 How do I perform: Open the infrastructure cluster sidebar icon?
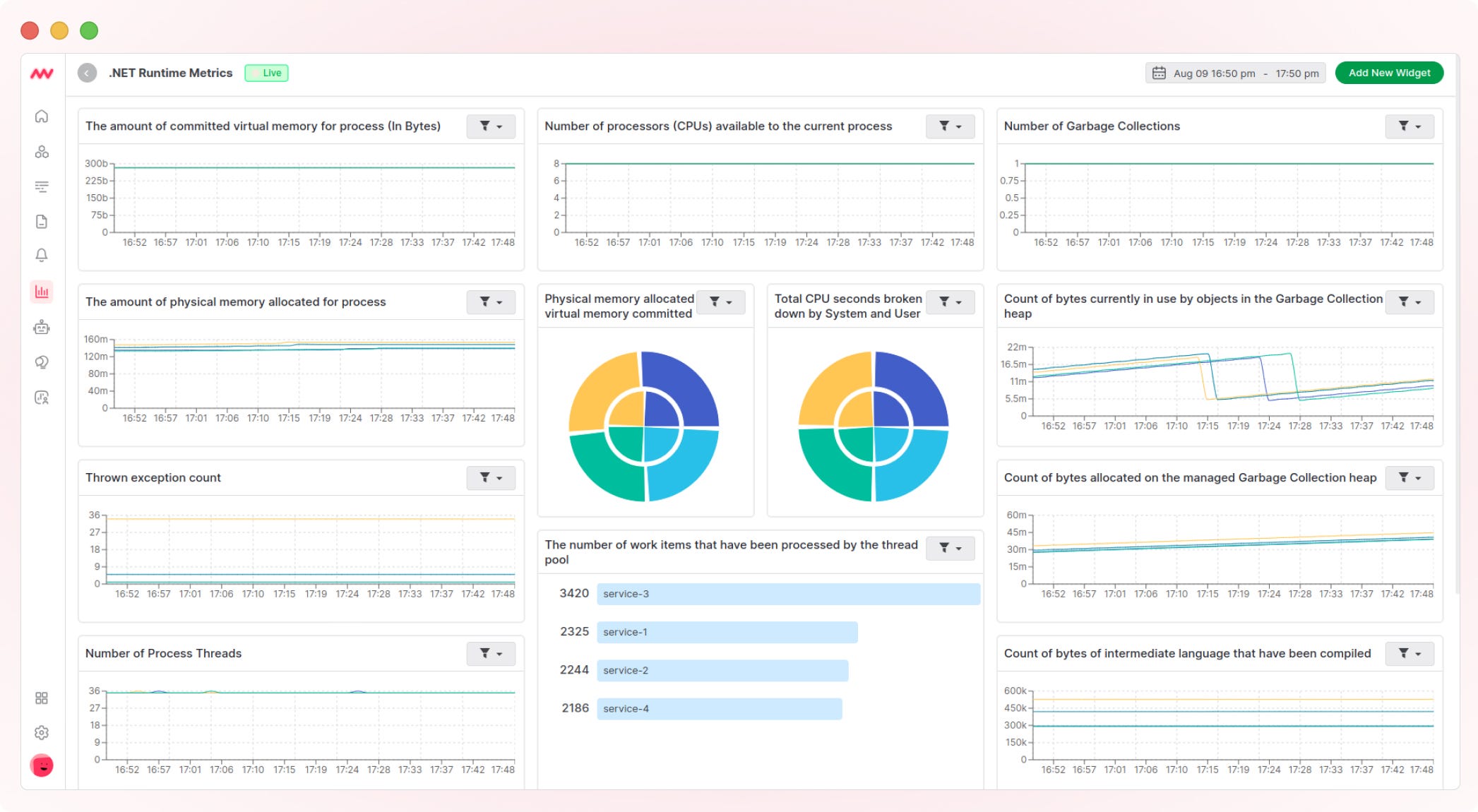pos(42,152)
